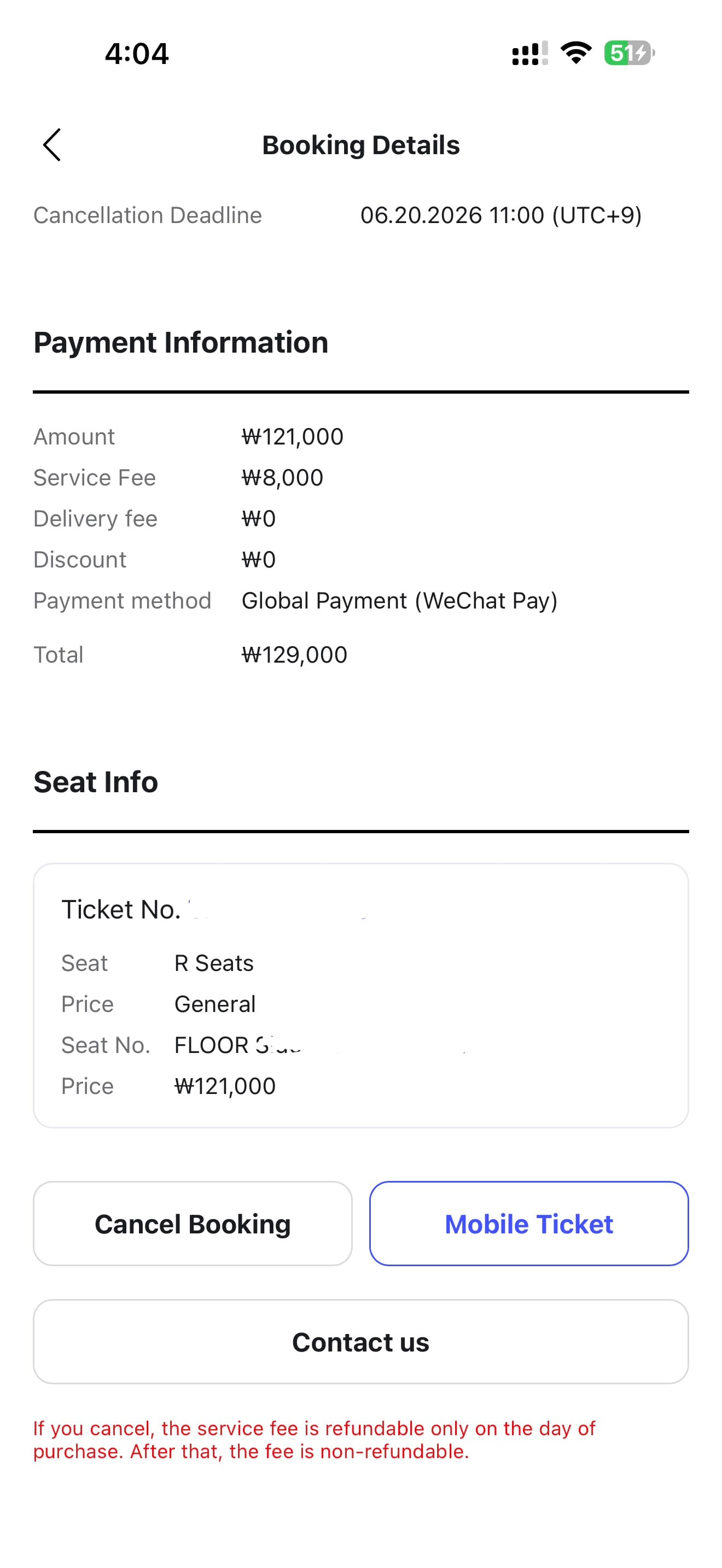Tap the back arrow icon
The image size is (722, 1568).
pos(52,145)
